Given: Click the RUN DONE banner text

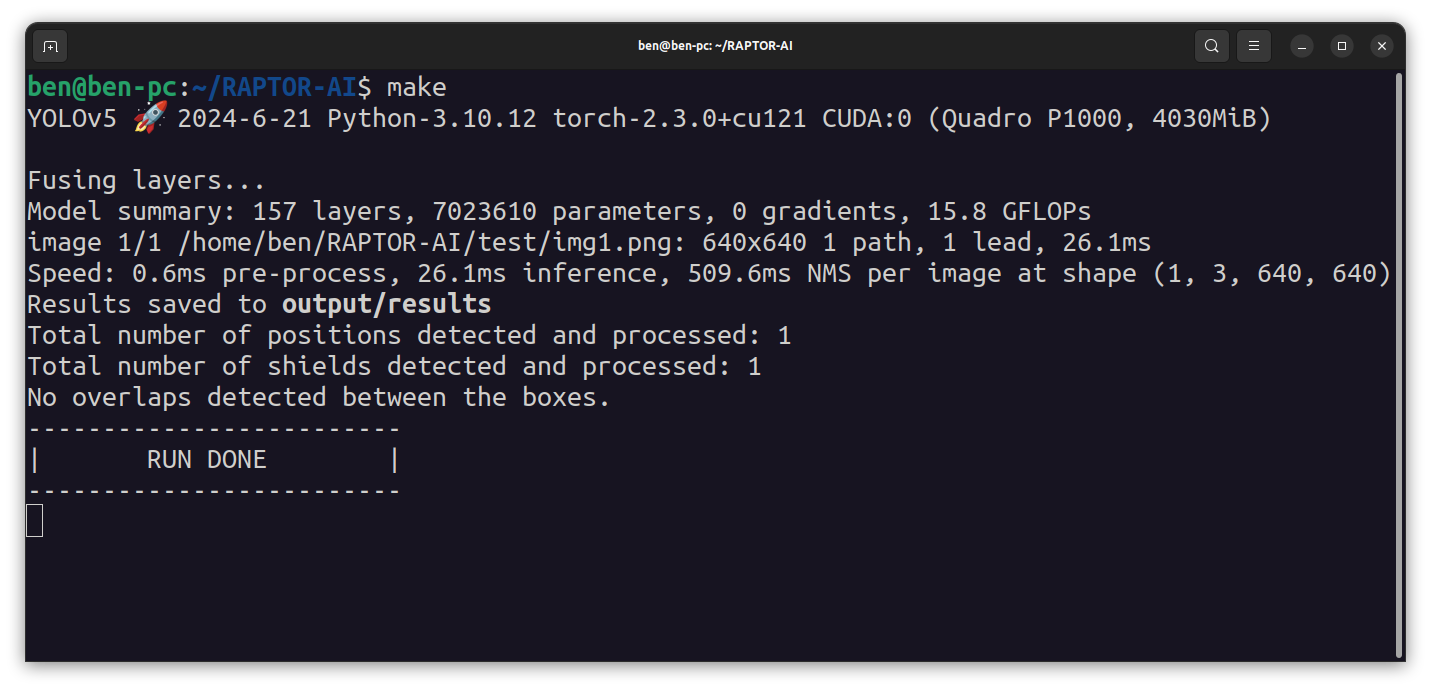Looking at the screenshot, I should pos(207,460).
